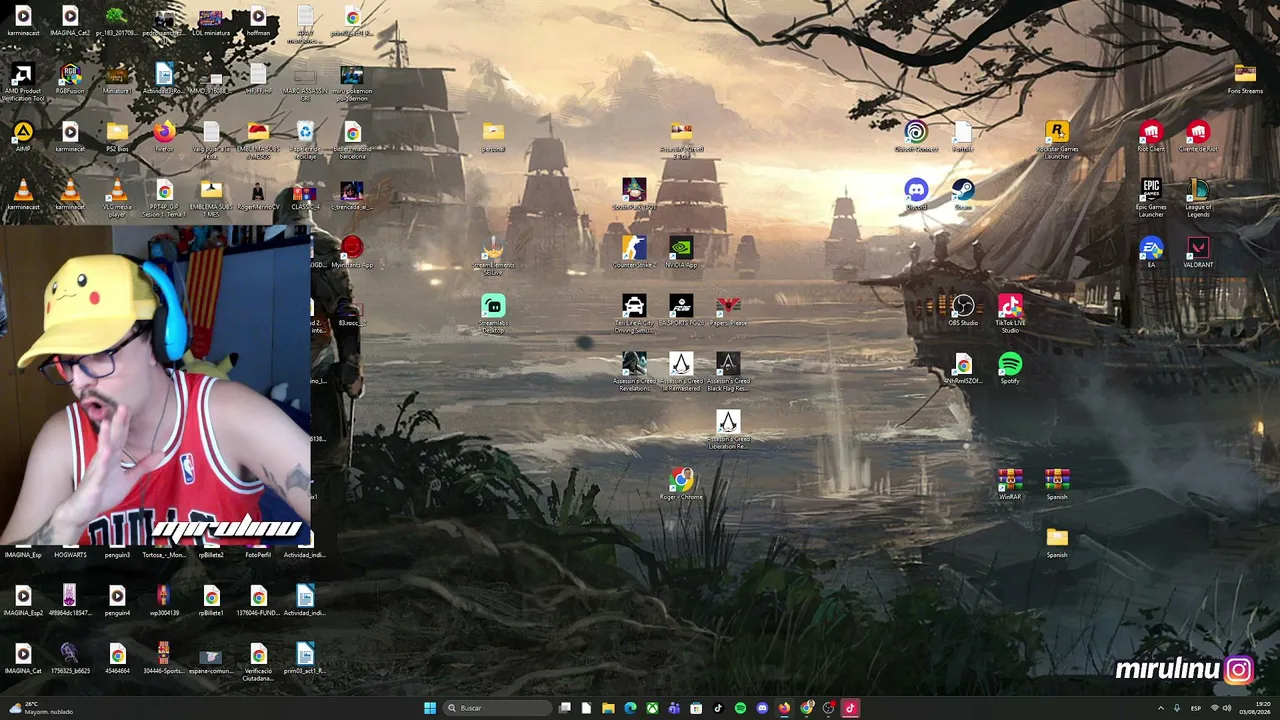Select the penguin4 media file

[117, 602]
